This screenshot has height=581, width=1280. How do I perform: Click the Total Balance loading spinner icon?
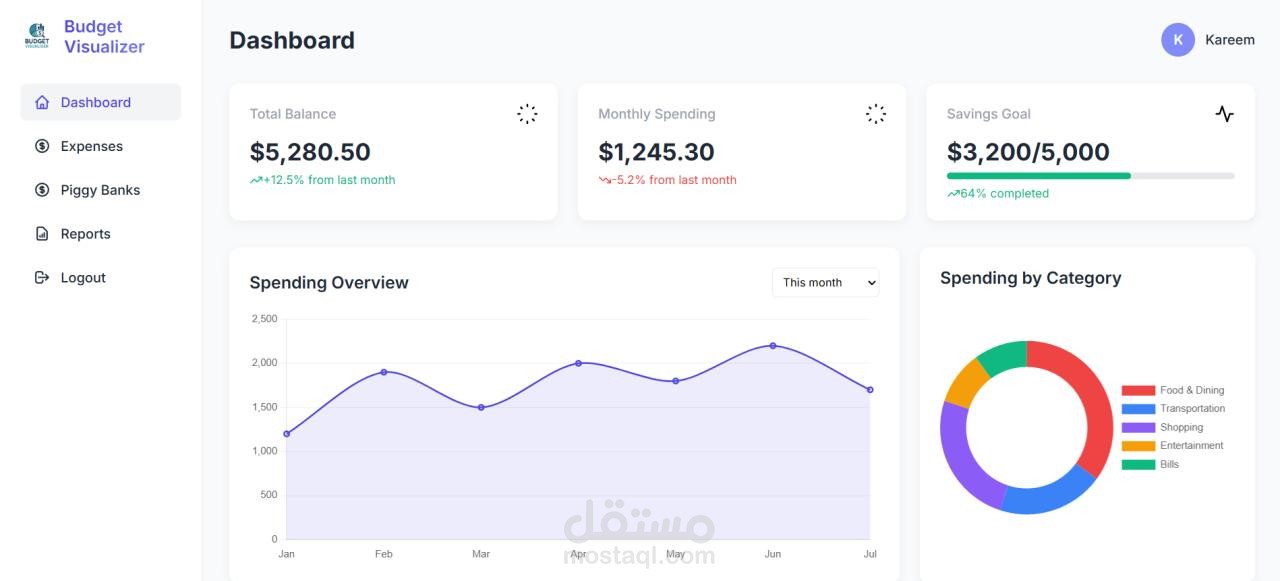click(527, 114)
